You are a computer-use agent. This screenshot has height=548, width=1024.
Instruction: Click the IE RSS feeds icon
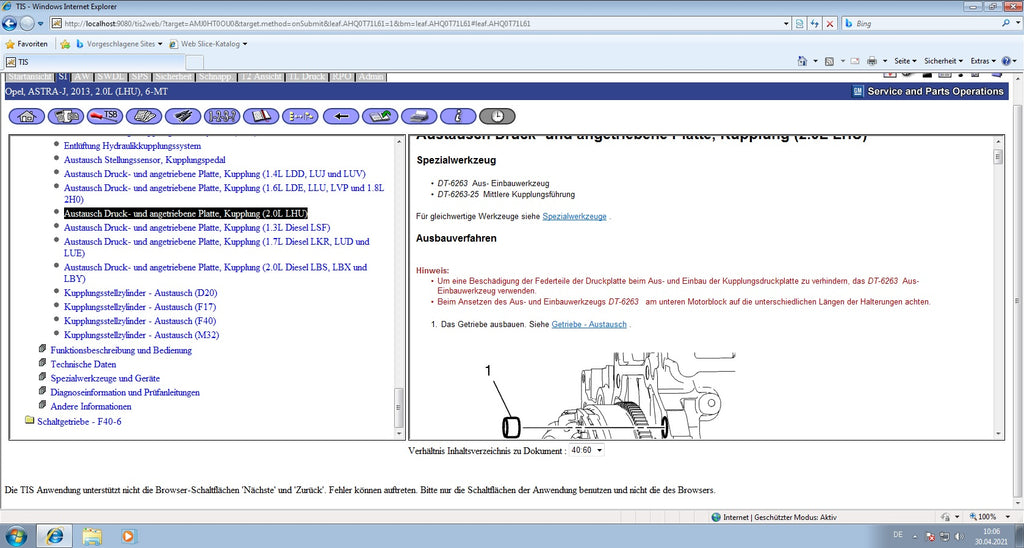click(x=829, y=61)
